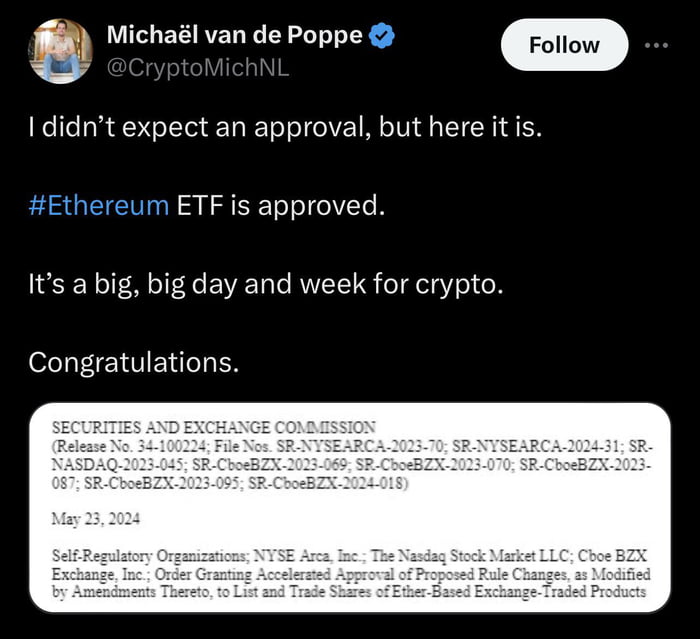This screenshot has height=639, width=700.
Task: Open the attached SEC document image
Action: [350, 507]
